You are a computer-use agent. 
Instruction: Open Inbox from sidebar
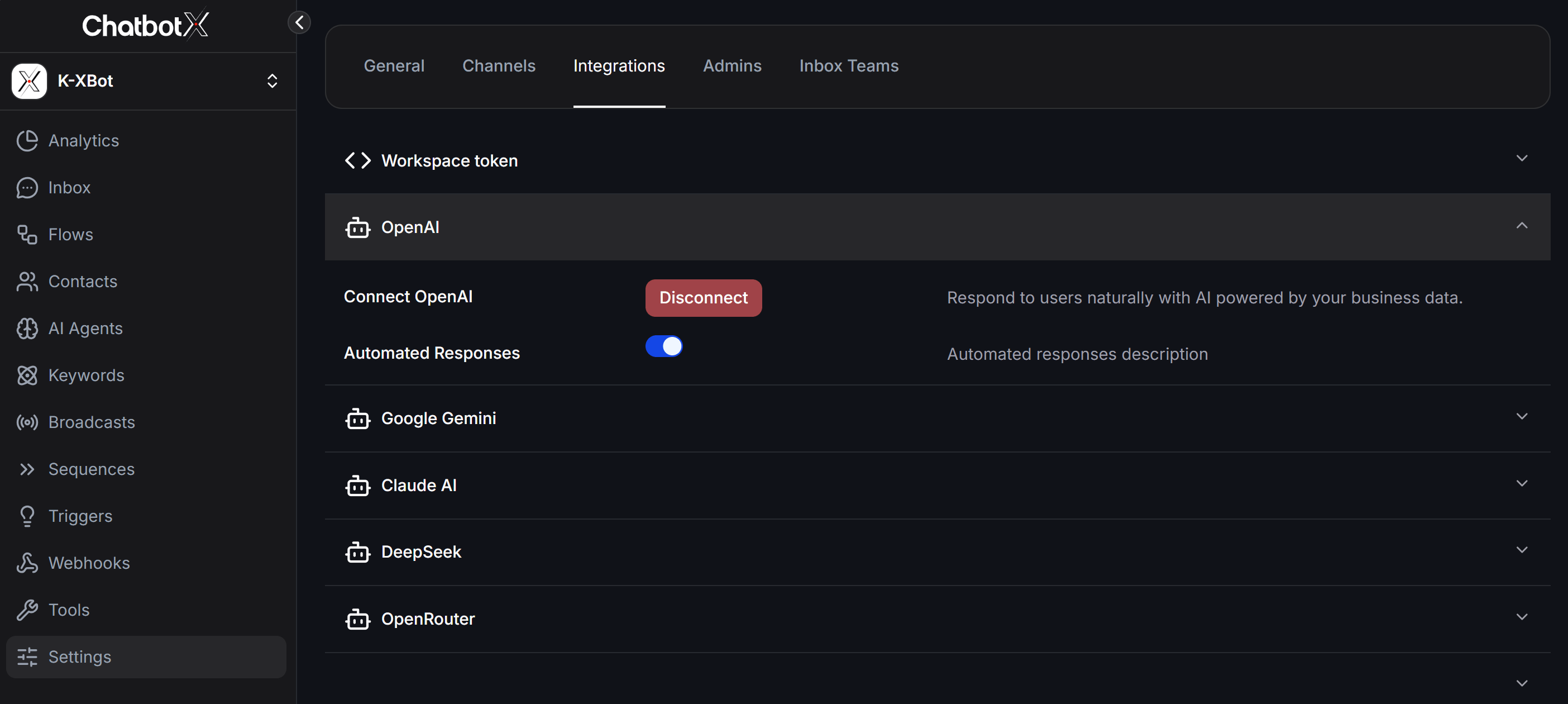pyautogui.click(x=69, y=188)
